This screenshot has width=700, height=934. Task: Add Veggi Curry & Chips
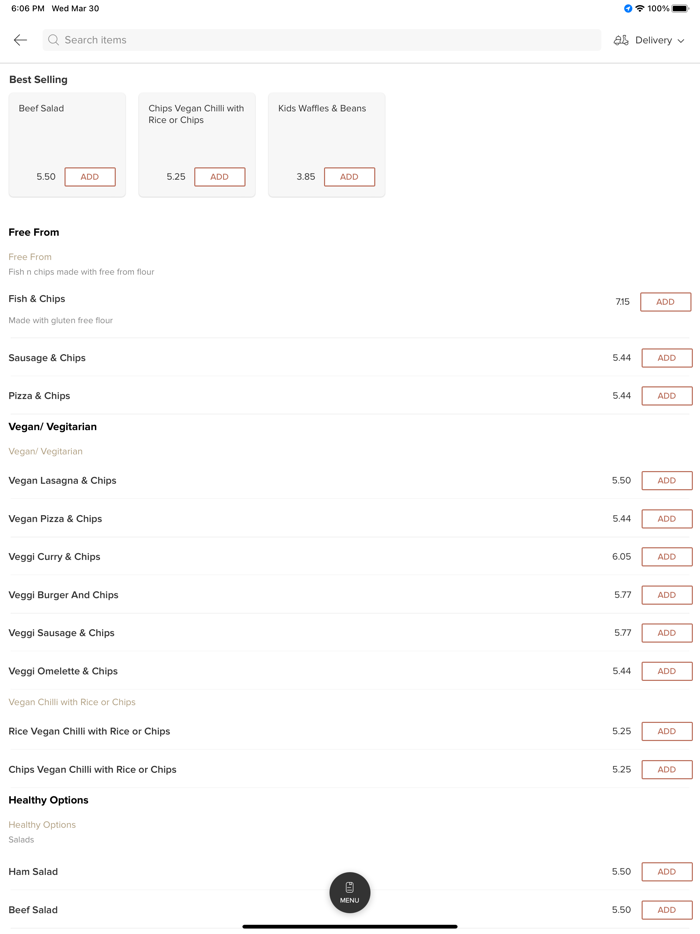(x=666, y=557)
